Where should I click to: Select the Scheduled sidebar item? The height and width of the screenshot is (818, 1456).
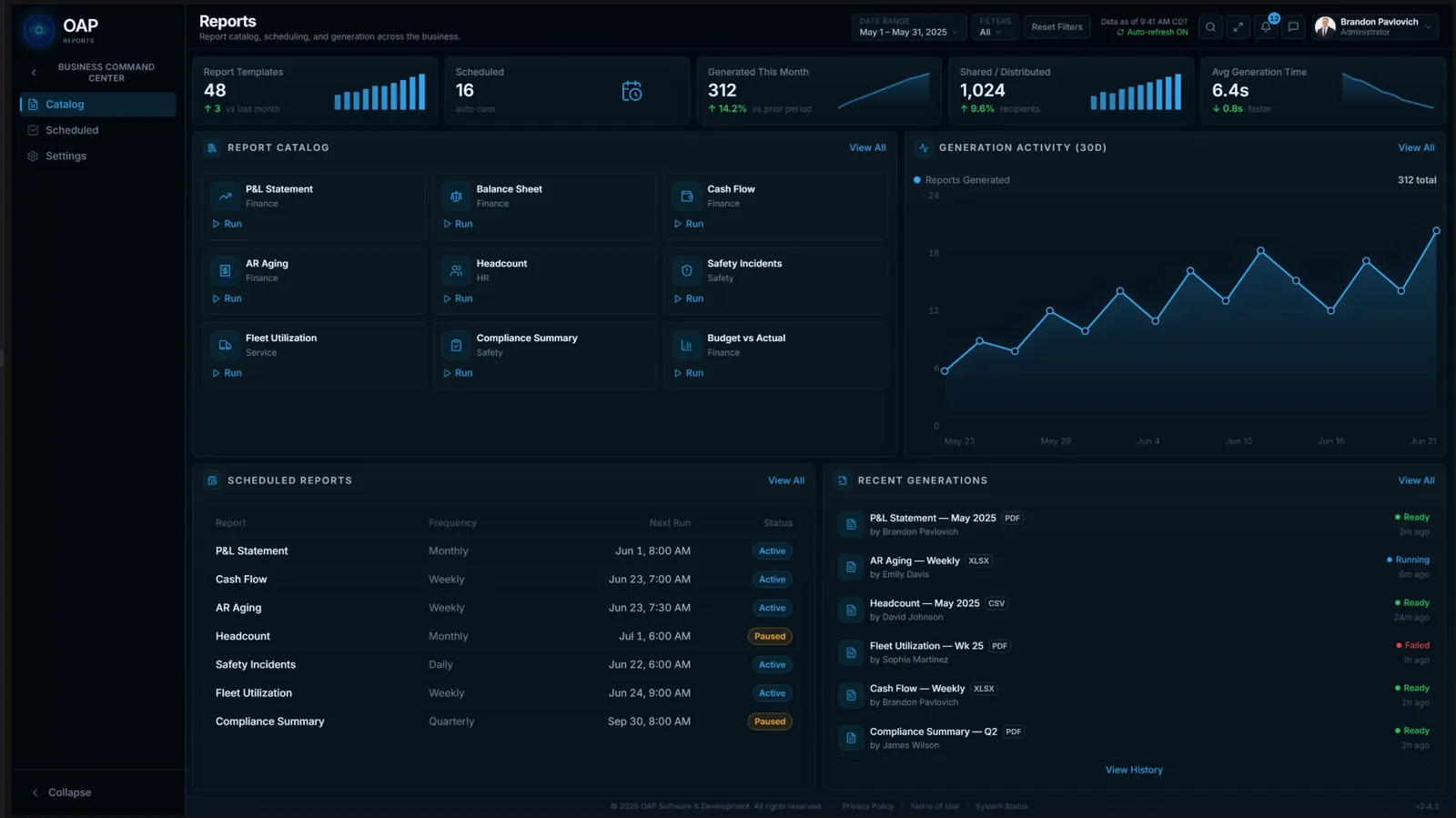(x=97, y=130)
